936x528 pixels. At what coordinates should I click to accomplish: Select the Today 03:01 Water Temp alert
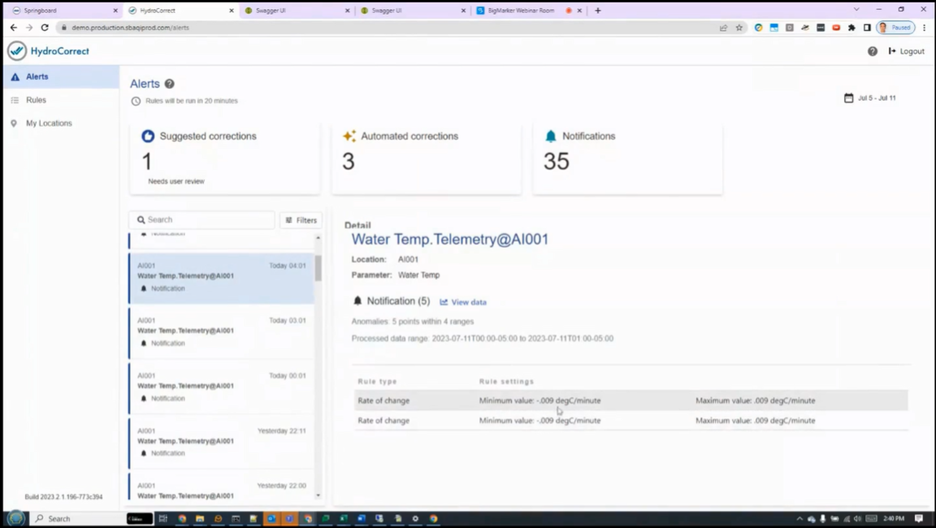(x=221, y=332)
